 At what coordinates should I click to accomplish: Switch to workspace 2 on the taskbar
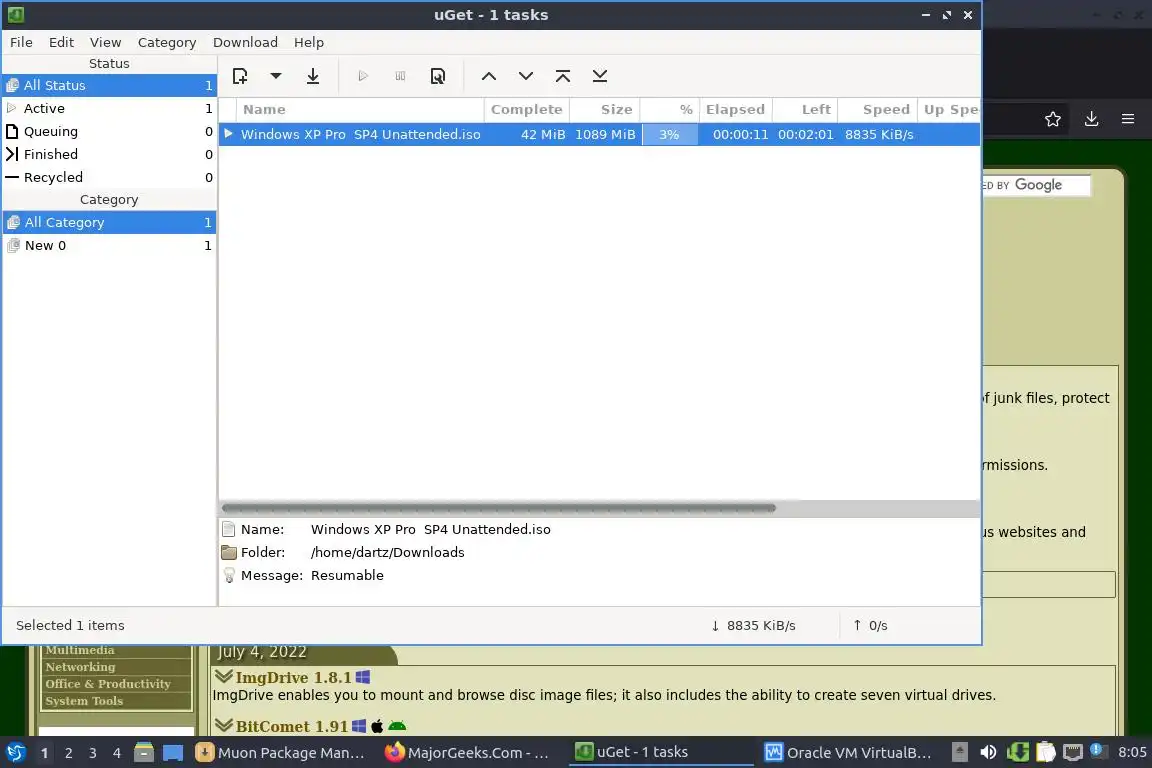click(68, 753)
